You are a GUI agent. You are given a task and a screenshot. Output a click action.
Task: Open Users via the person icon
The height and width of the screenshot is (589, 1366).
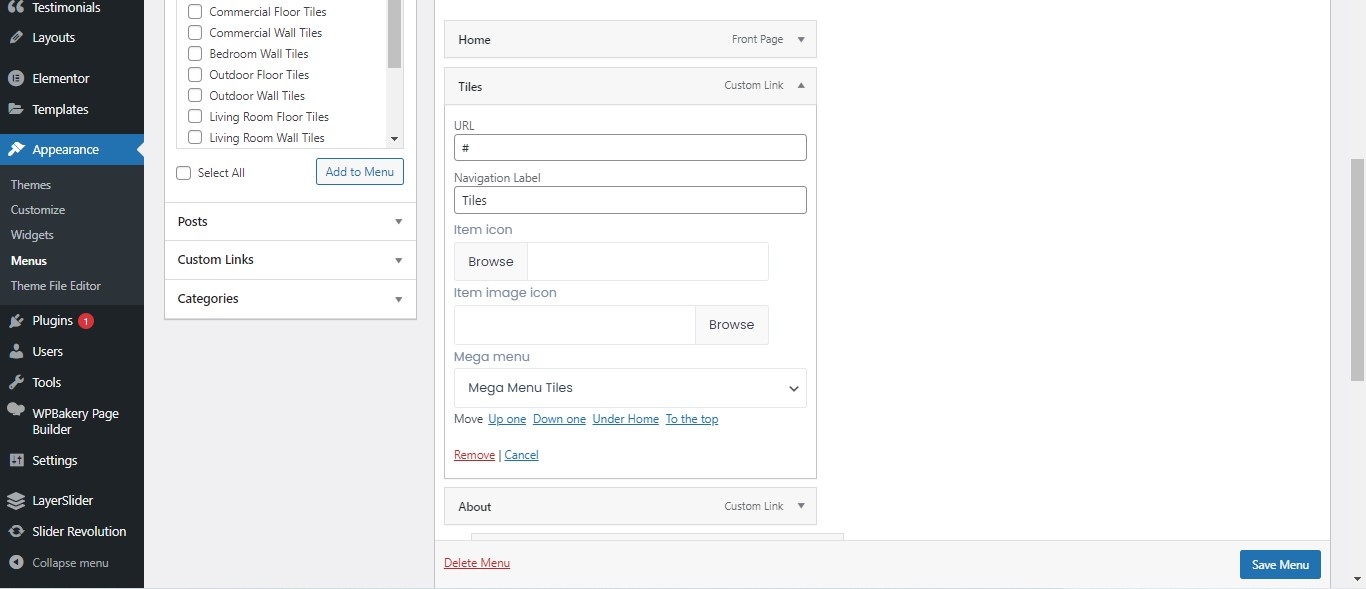pyautogui.click(x=16, y=351)
